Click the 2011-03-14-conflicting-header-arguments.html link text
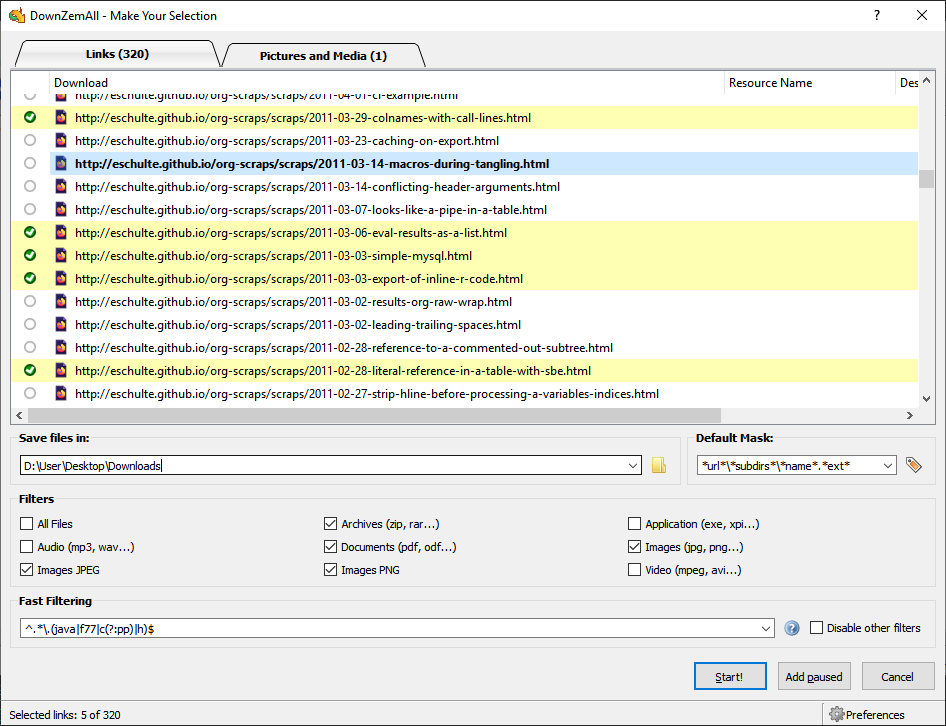Screen dimensions: 946x726 [317, 186]
